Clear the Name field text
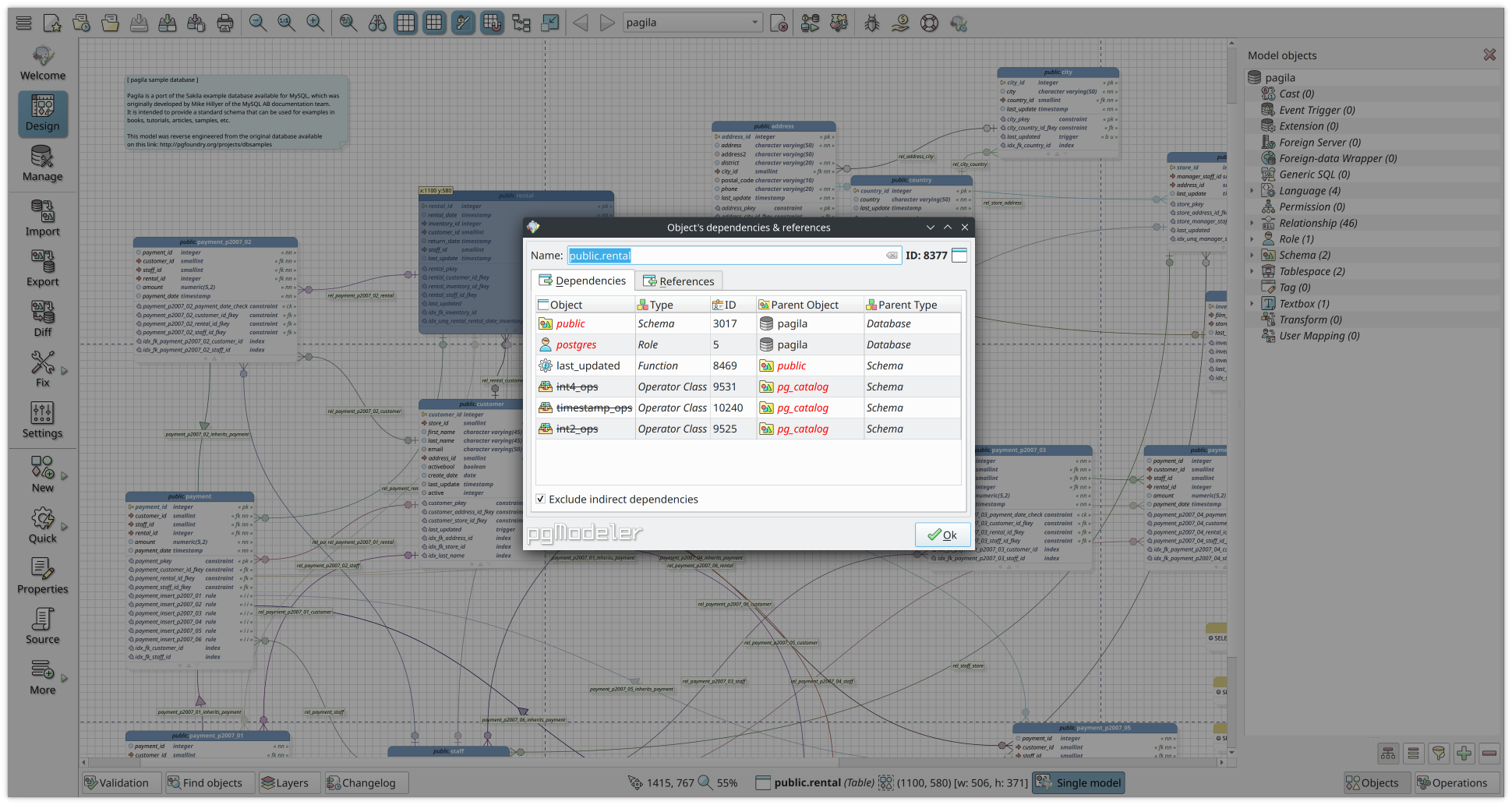This screenshot has height=805, width=1512. coord(892,256)
